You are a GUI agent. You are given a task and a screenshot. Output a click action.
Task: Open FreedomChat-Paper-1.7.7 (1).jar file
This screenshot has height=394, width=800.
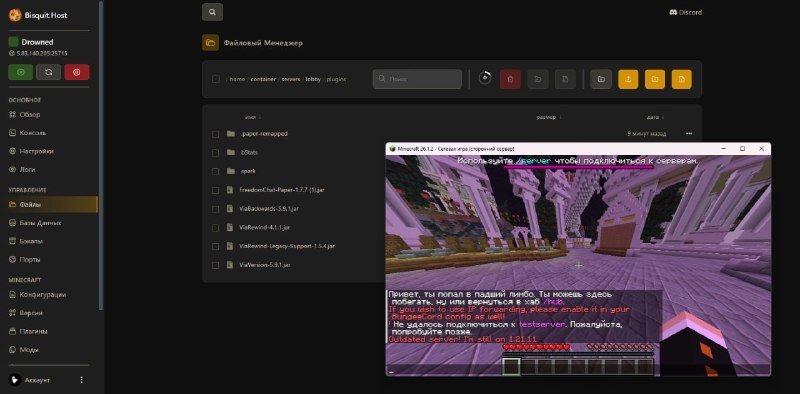[282, 190]
